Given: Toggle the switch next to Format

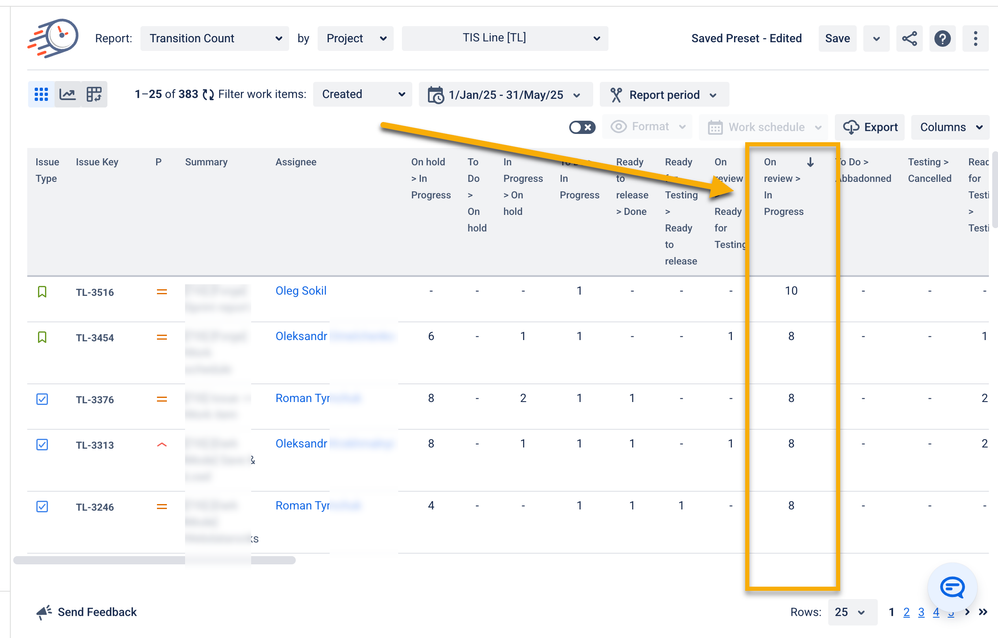Looking at the screenshot, I should point(582,127).
